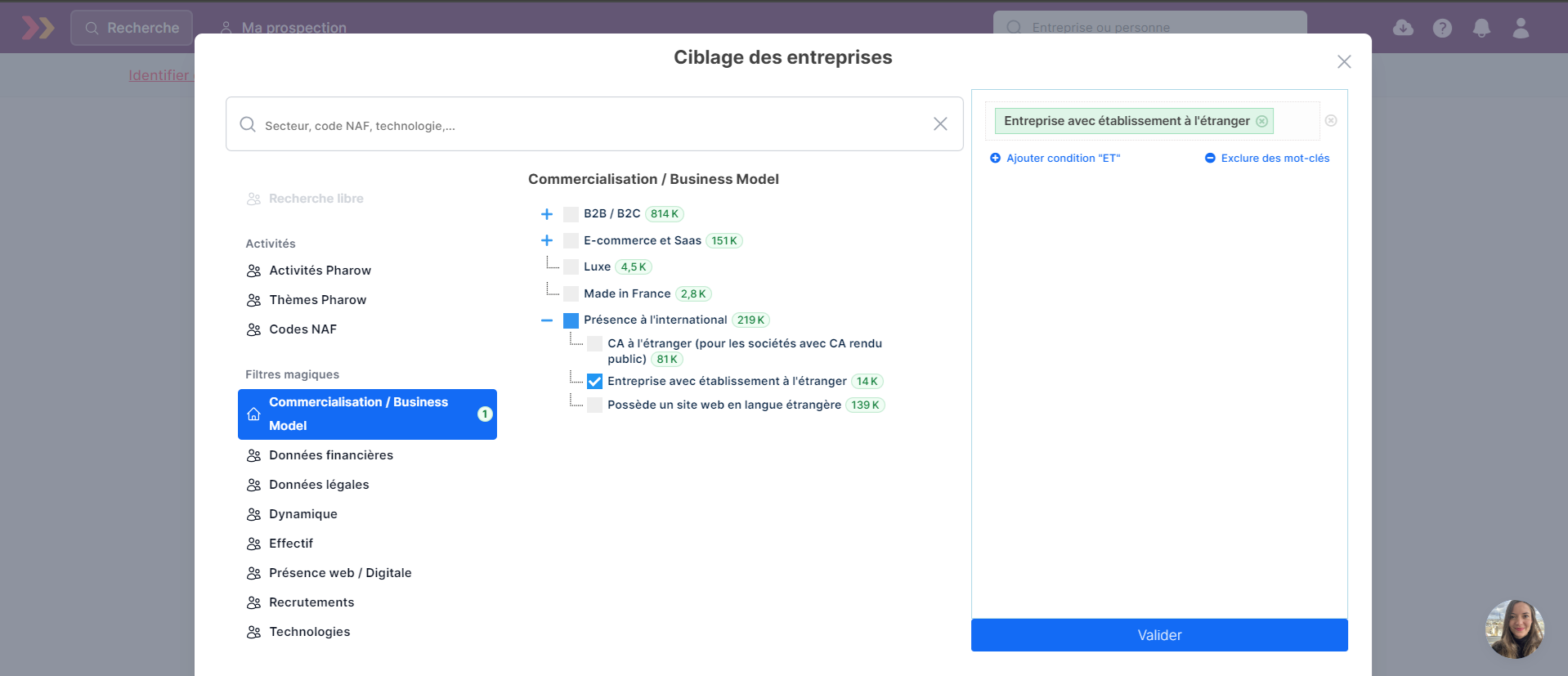This screenshot has height=676, width=1568.
Task: Remove the 'Entreprise avec établissement à l'étranger' tag
Action: click(1261, 121)
